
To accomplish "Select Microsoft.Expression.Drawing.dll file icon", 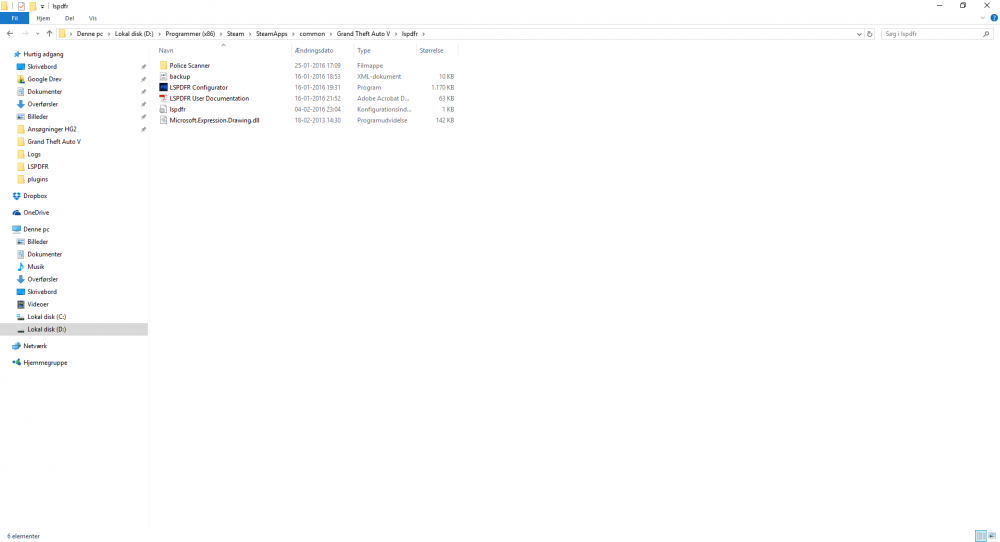I will (163, 120).
